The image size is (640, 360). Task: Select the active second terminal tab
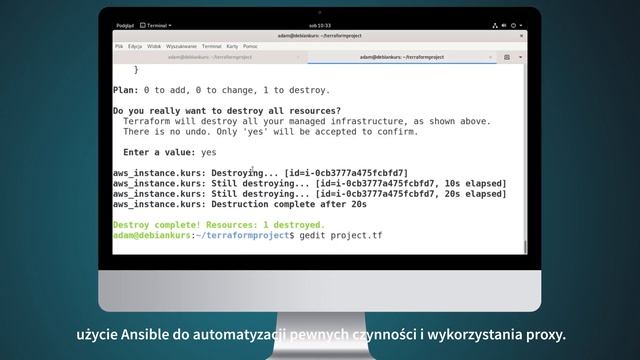point(402,57)
